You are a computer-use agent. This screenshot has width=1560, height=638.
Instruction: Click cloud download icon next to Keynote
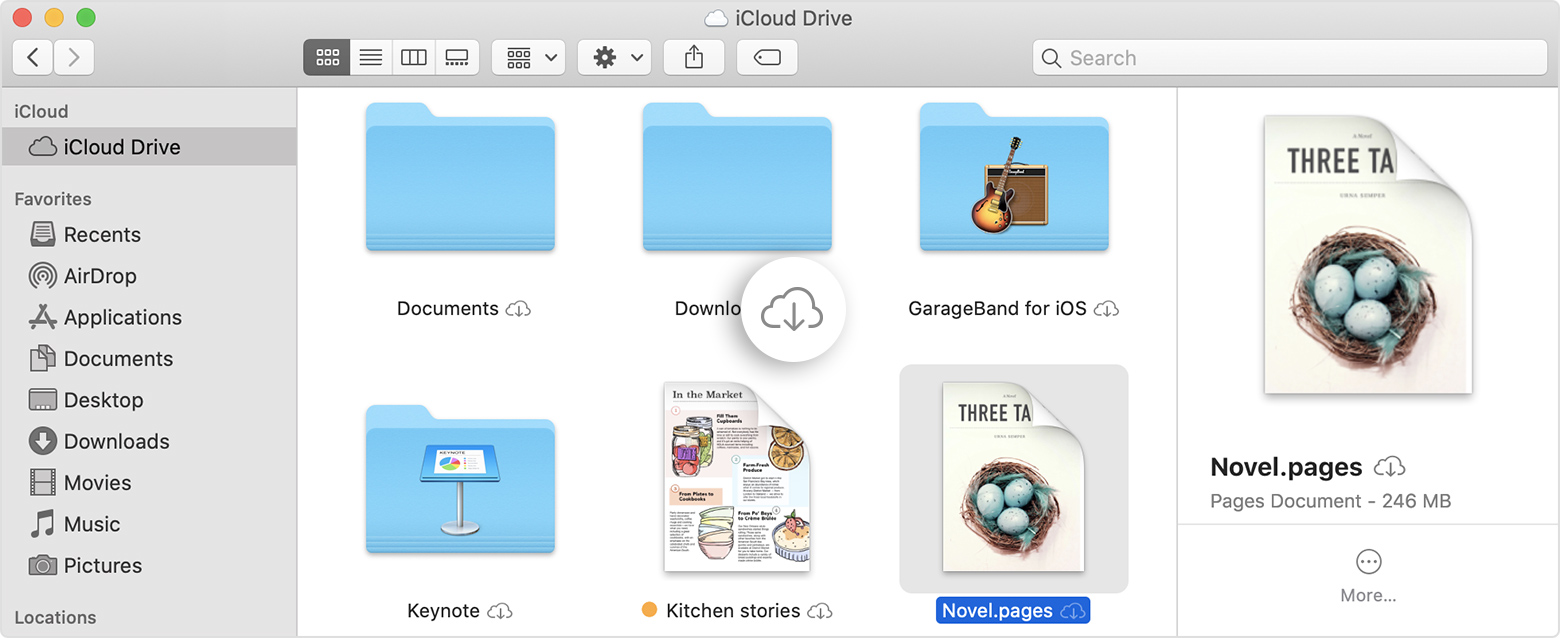[x=500, y=611]
